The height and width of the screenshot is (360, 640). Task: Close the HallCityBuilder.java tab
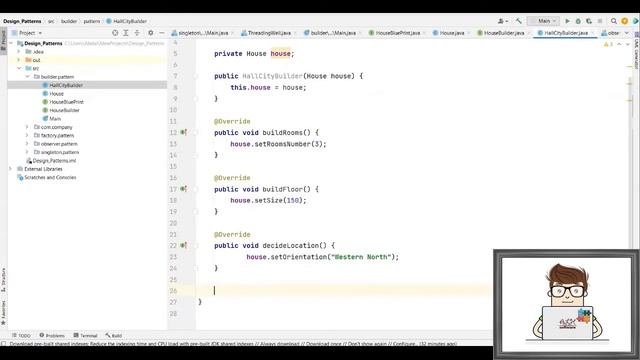[593, 33]
